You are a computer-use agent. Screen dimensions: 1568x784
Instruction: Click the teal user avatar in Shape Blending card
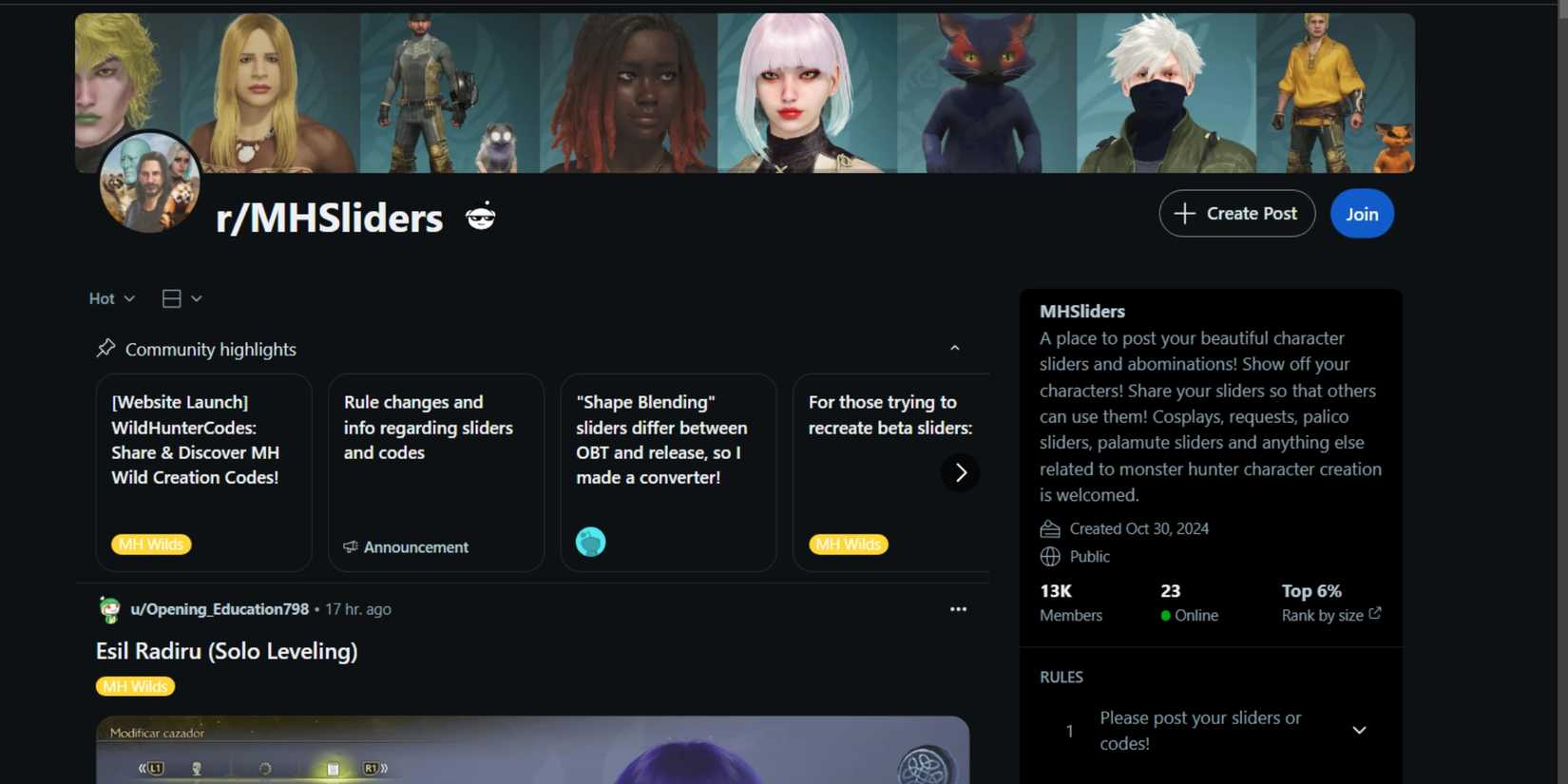[590, 542]
